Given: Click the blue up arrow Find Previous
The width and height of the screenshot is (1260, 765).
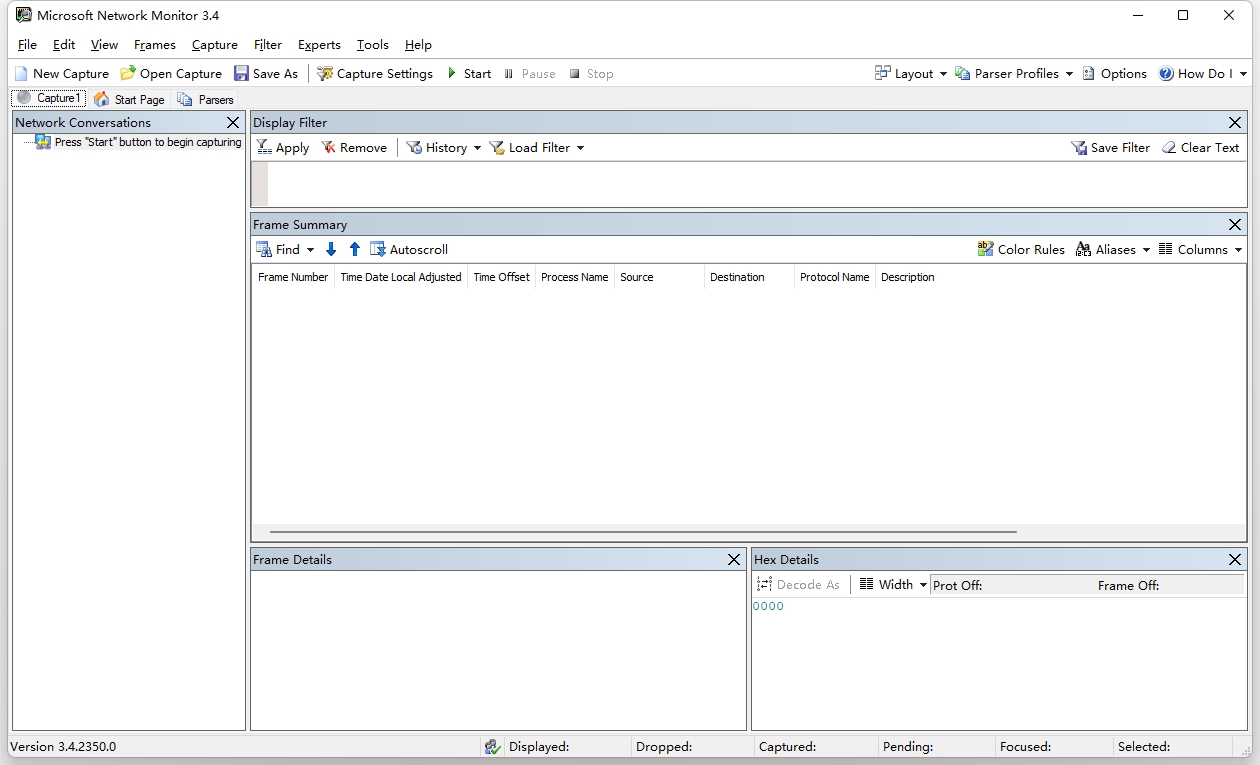Looking at the screenshot, I should pos(354,249).
